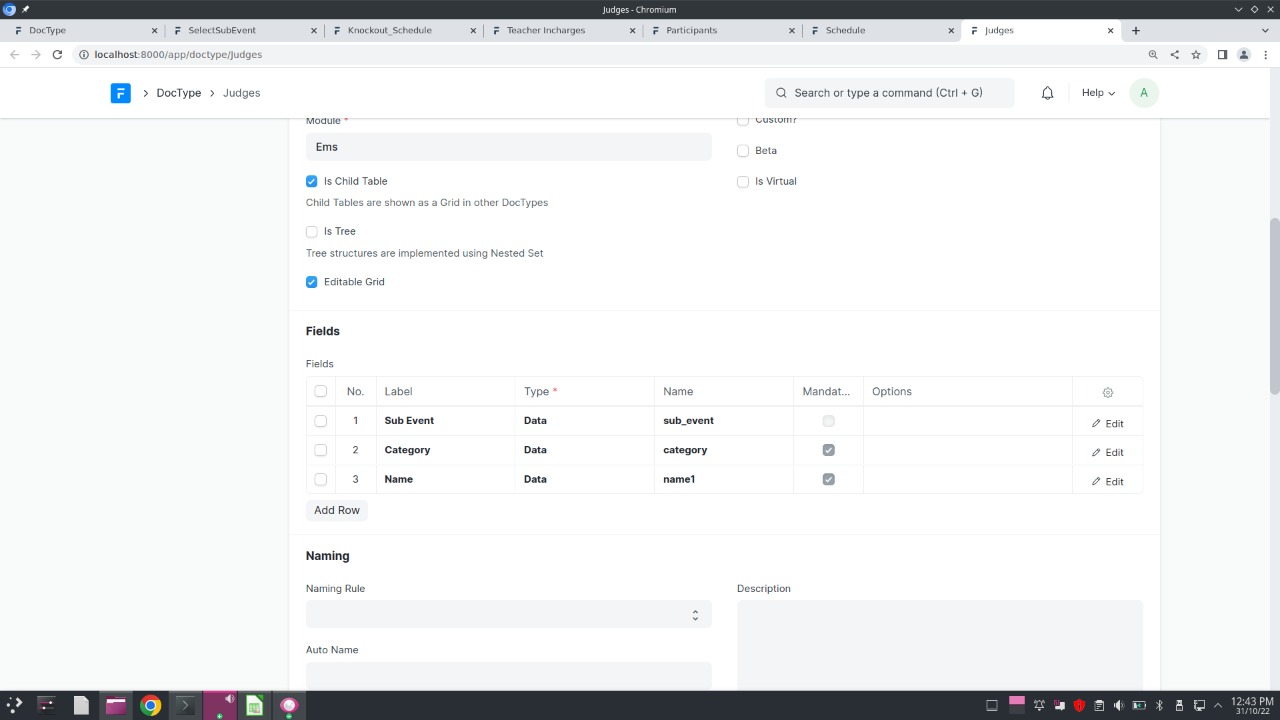Bookmark this page with star icon
The image size is (1280, 720).
pos(1195,55)
